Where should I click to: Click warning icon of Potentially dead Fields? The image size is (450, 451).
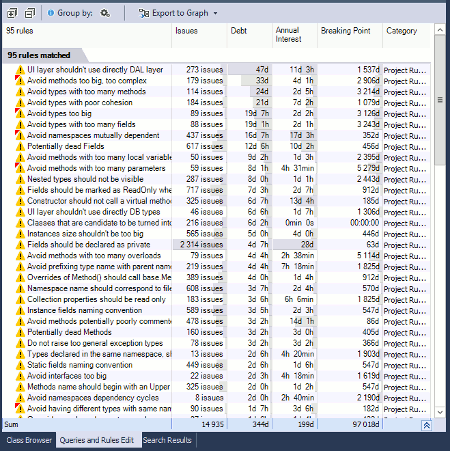tap(20, 146)
